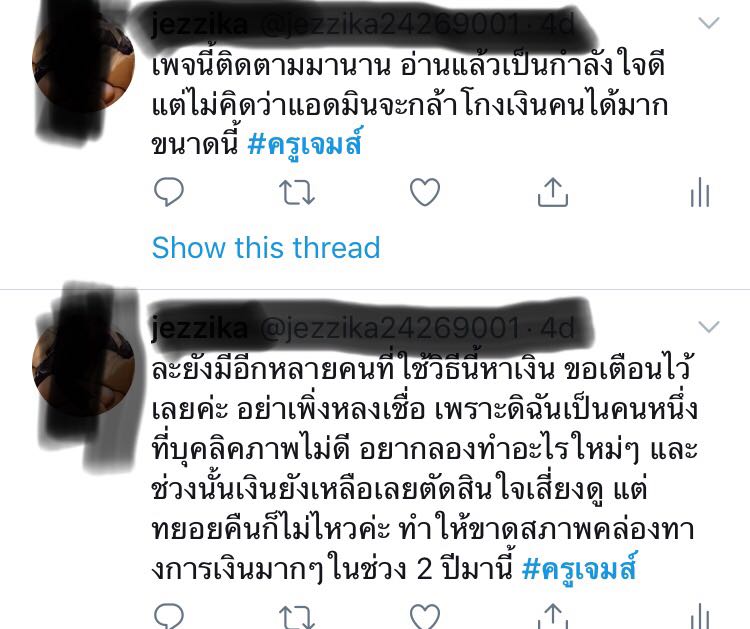Share the first tweet

(553, 192)
